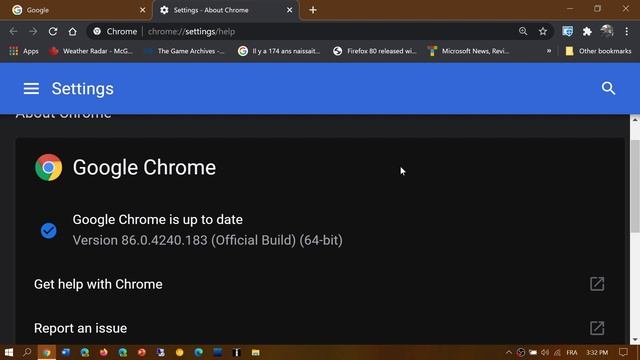Image resolution: width=640 pixels, height=360 pixels.
Task: Bookmark this page with the star icon
Action: 542,31
